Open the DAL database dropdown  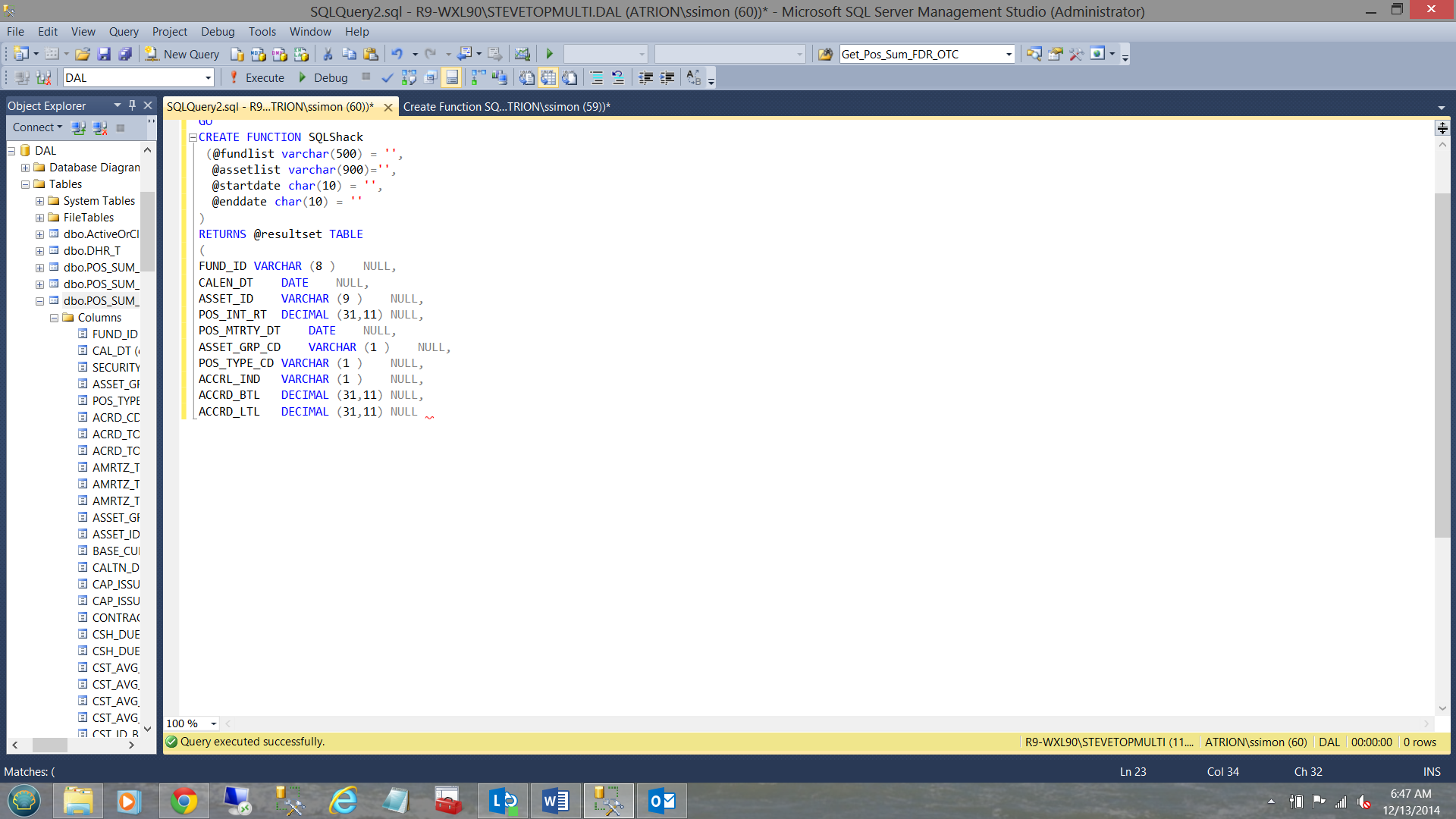click(x=208, y=77)
